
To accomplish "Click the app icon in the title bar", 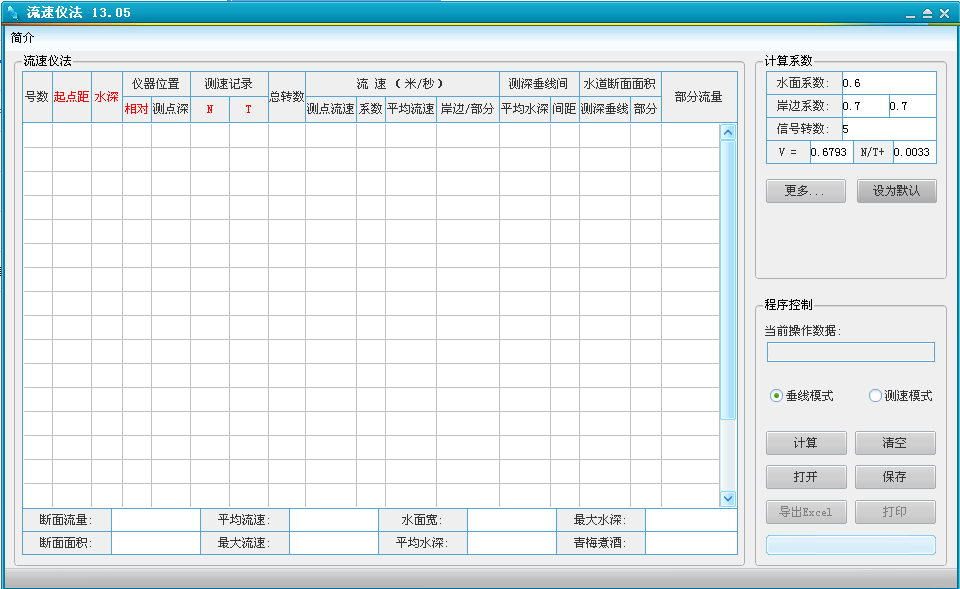I will point(12,12).
